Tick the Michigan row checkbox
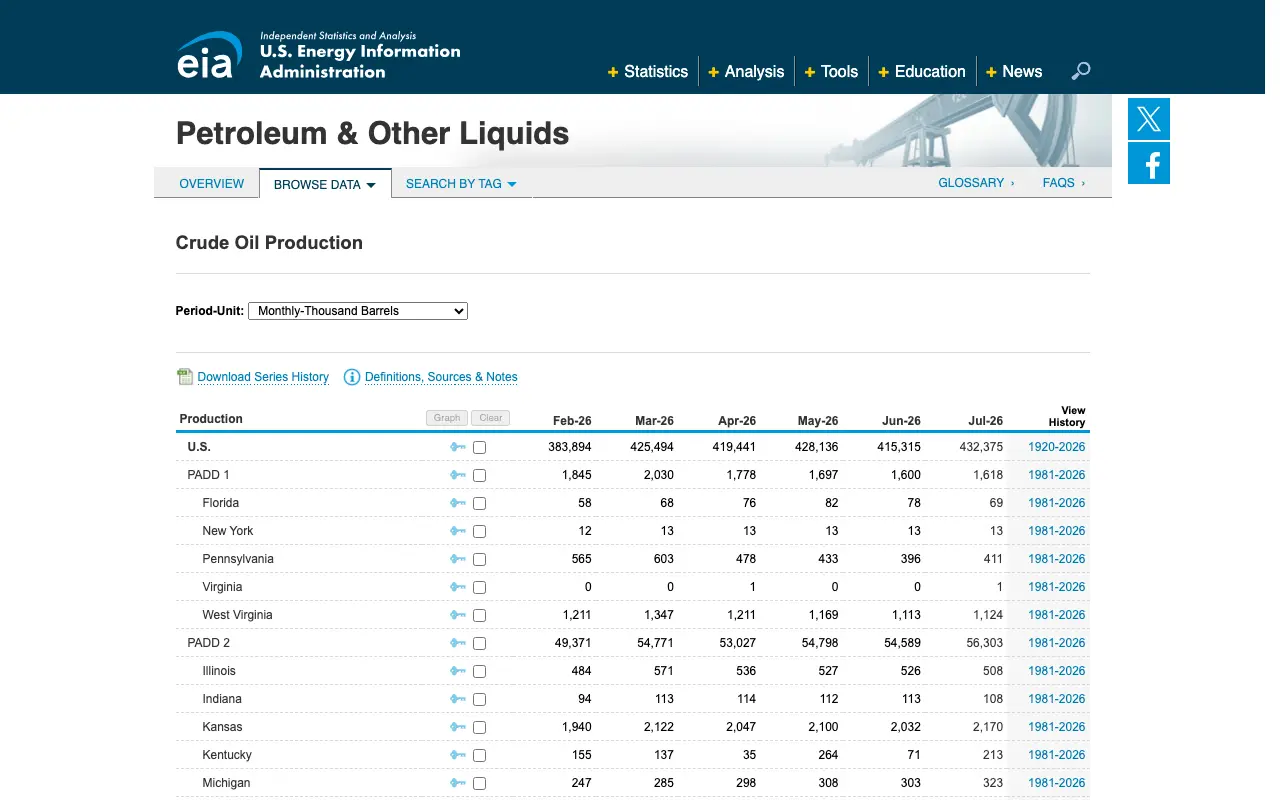The width and height of the screenshot is (1280, 800). coord(479,783)
